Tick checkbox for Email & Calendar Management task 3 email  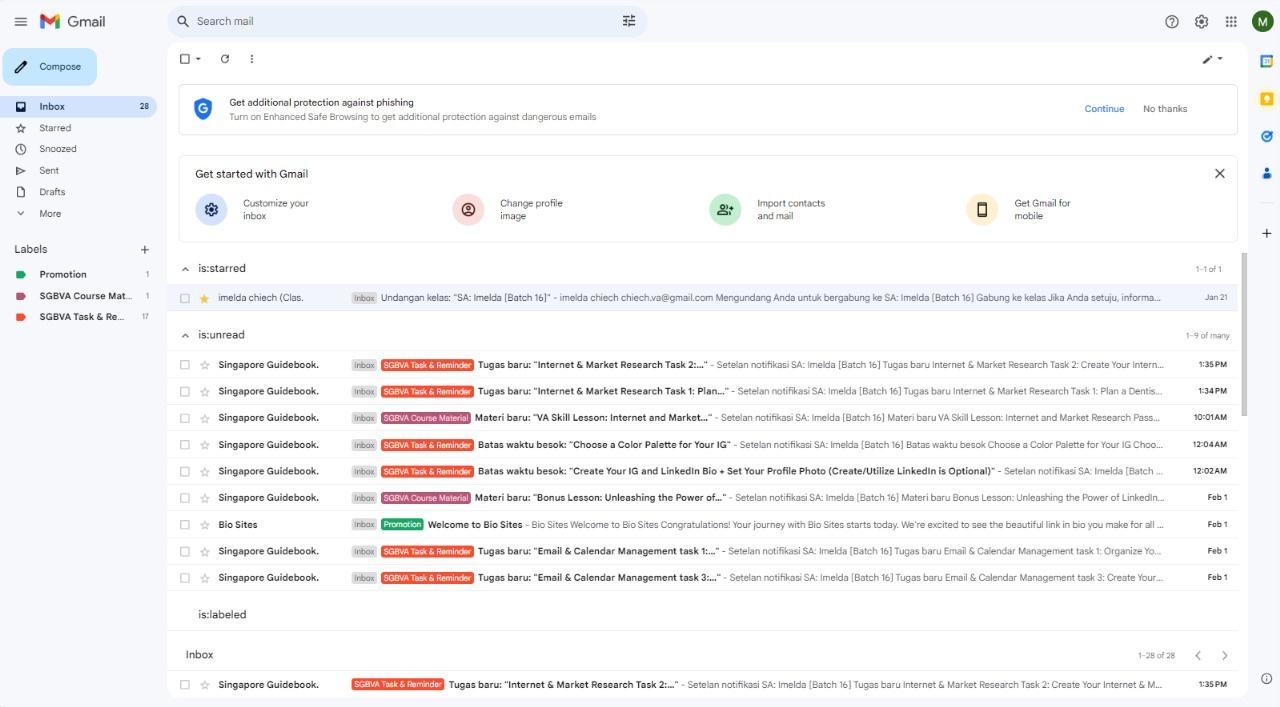[184, 577]
